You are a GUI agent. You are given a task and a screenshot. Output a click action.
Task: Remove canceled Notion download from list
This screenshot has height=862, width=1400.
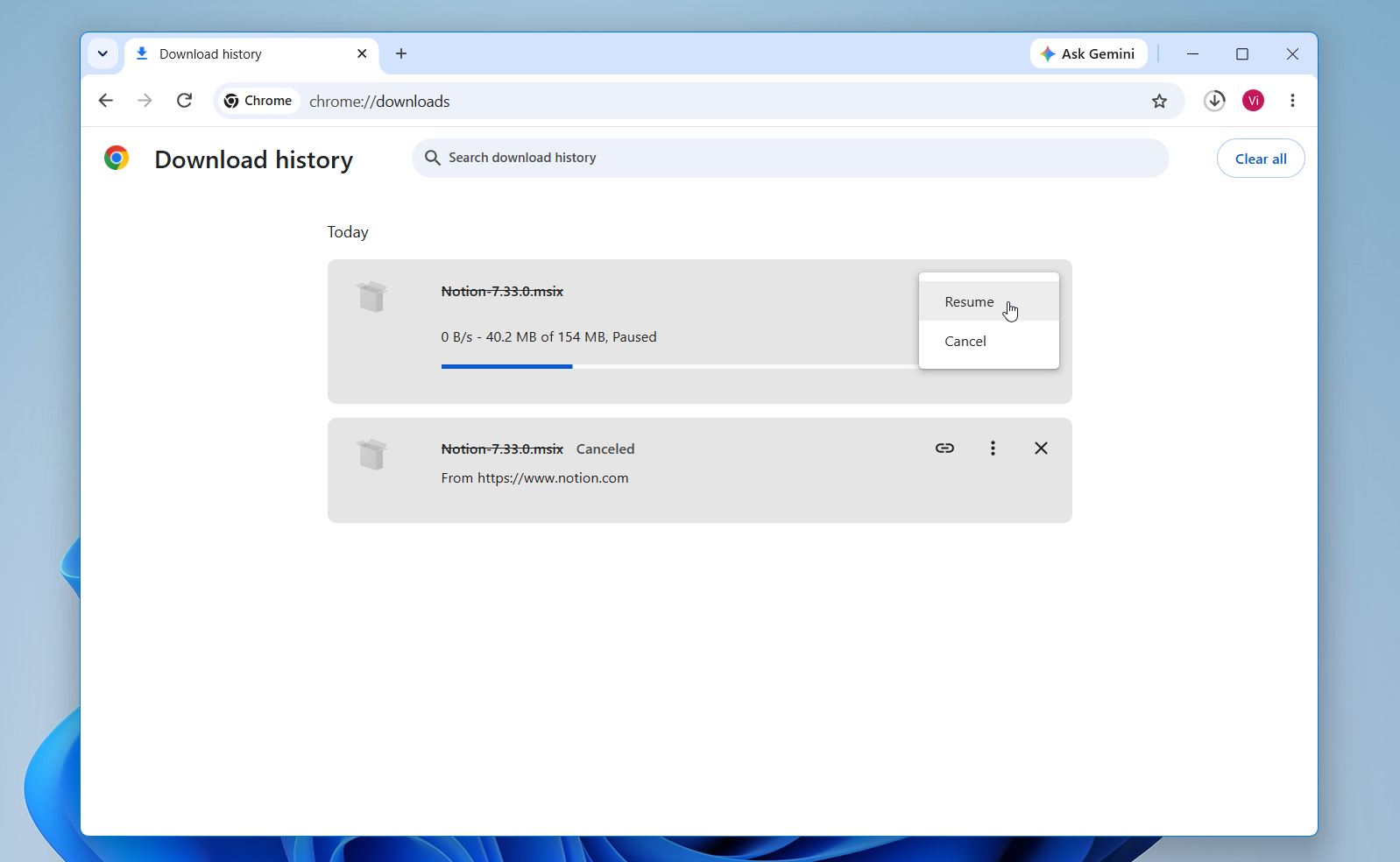tap(1041, 449)
